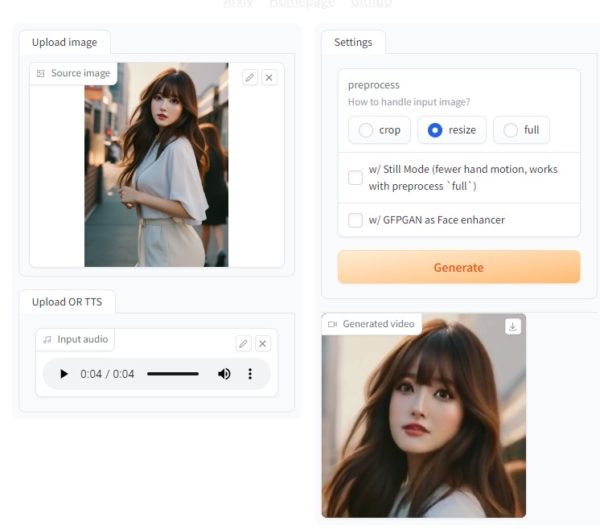This screenshot has height=529, width=600.
Task: Open the Settings tab
Action: coord(353,42)
